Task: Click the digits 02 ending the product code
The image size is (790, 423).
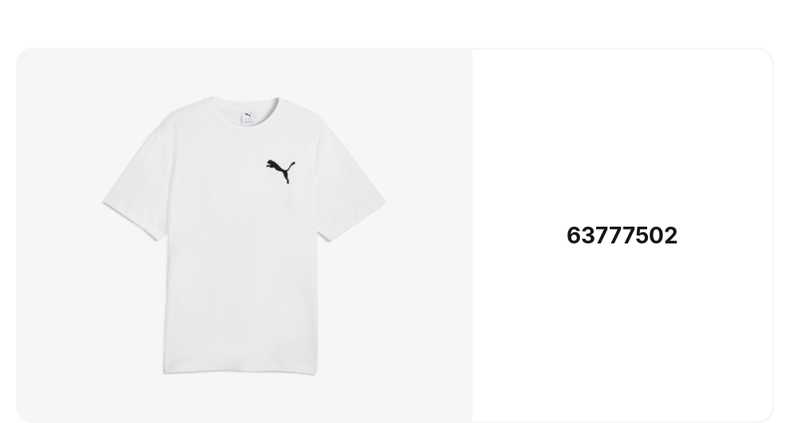Action: pos(663,236)
